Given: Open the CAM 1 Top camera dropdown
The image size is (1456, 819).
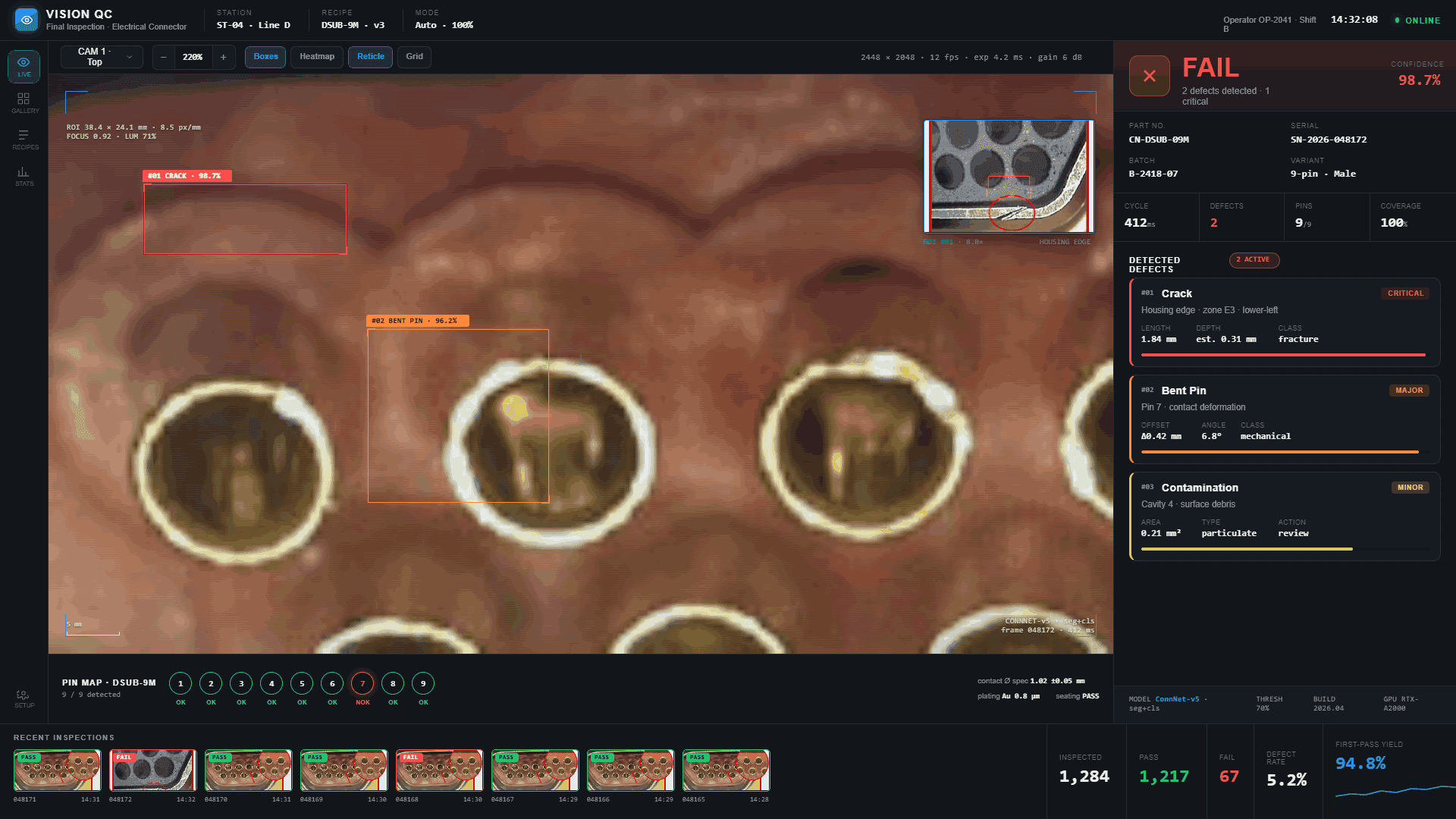Looking at the screenshot, I should tap(102, 57).
